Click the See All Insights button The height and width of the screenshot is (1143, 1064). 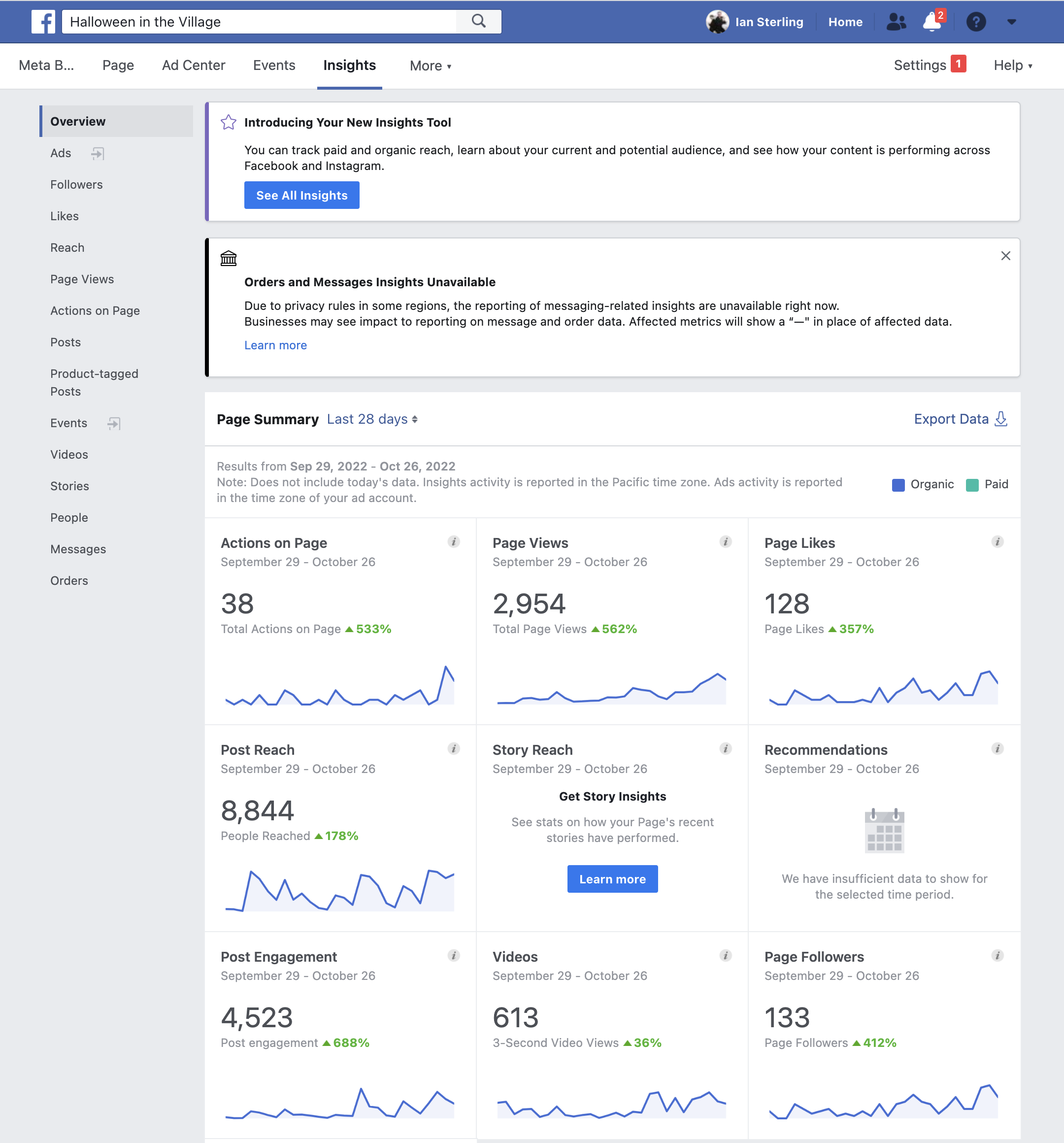[302, 196]
